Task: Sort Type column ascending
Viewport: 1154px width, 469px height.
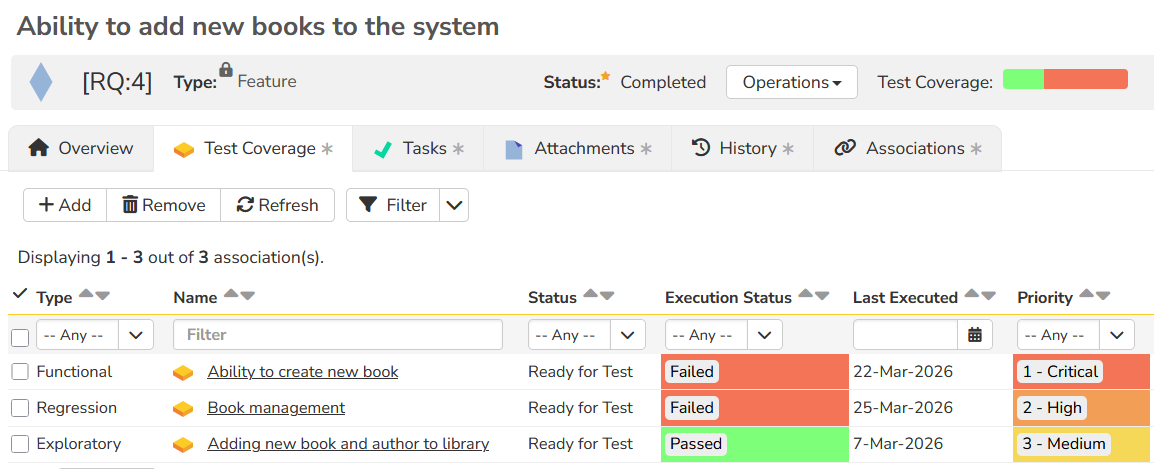Action: pyautogui.click(x=86, y=295)
